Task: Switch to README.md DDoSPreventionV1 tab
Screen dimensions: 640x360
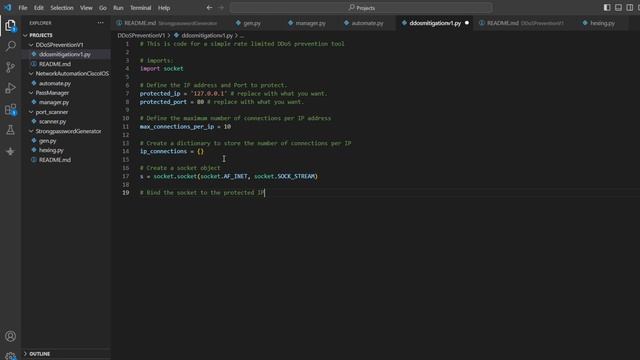Action: (x=525, y=23)
